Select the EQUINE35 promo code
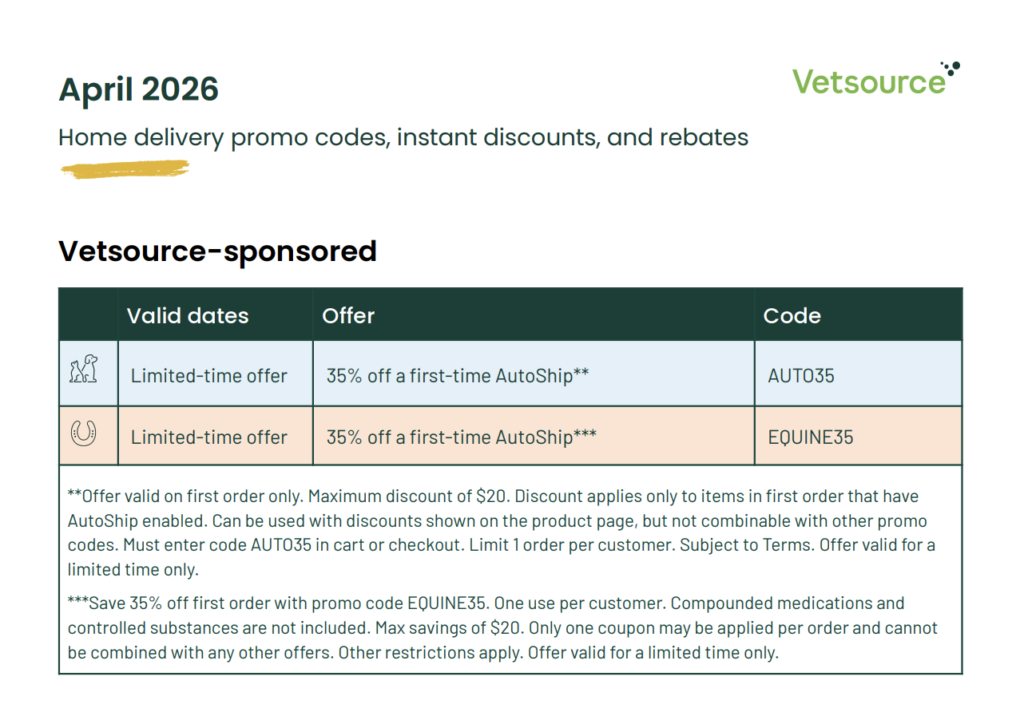 (x=810, y=437)
